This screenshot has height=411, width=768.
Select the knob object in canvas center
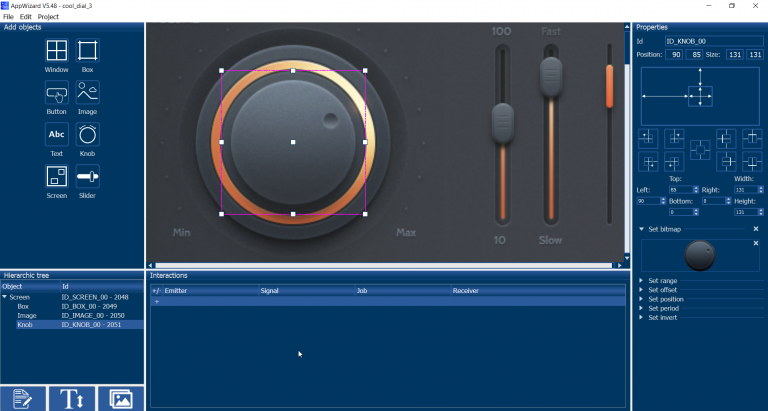293,142
